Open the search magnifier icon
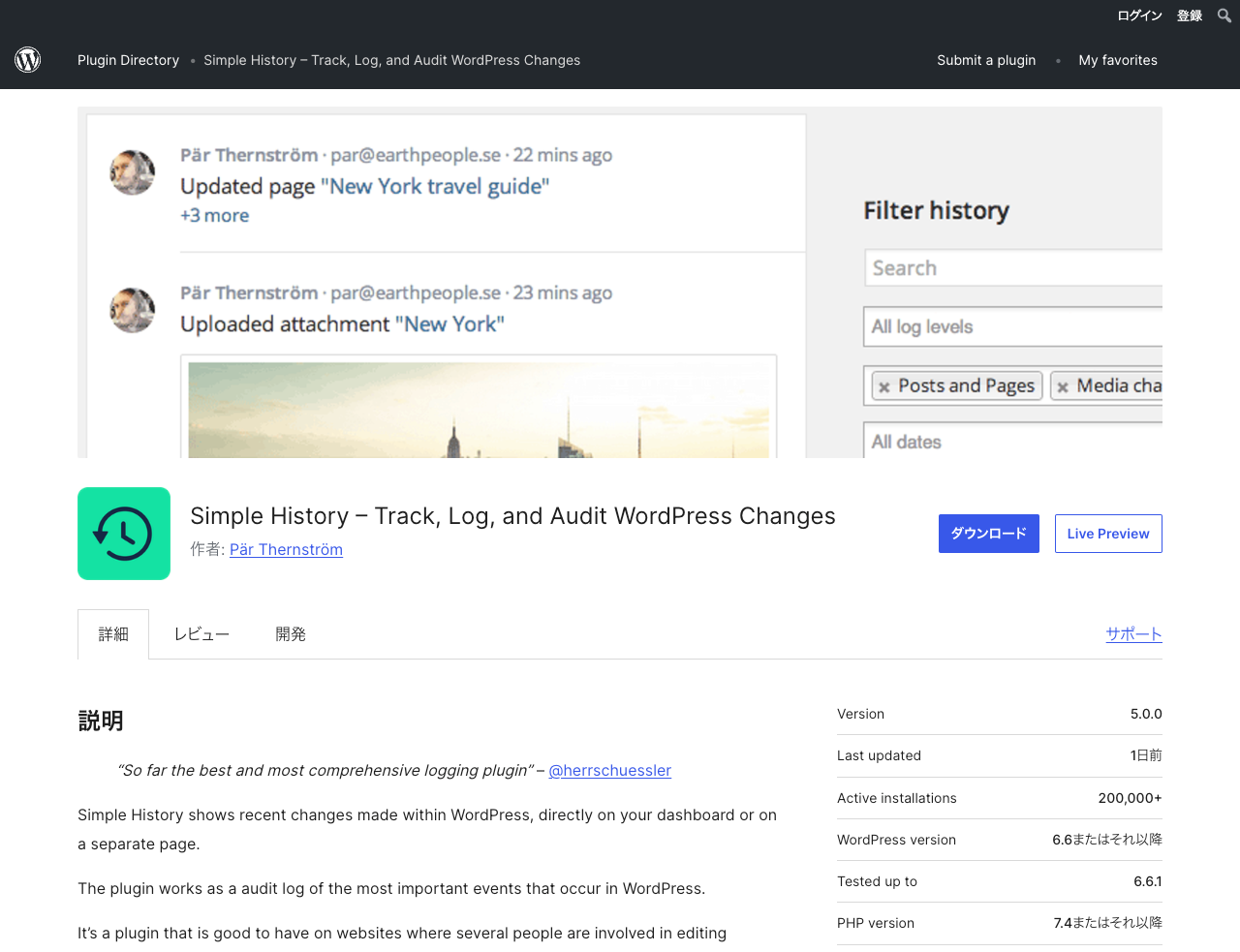The width and height of the screenshot is (1240, 952). point(1224,15)
